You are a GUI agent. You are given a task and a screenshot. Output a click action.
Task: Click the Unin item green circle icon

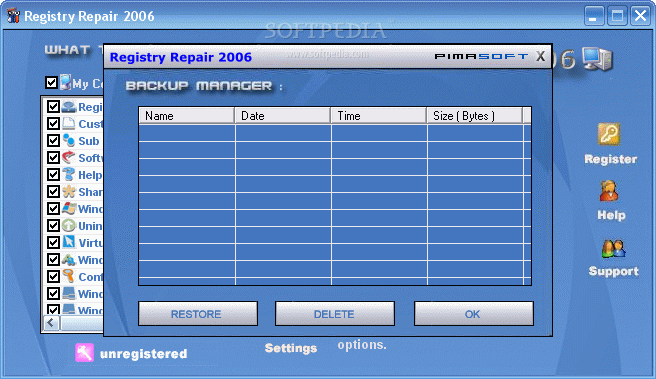[x=69, y=225]
